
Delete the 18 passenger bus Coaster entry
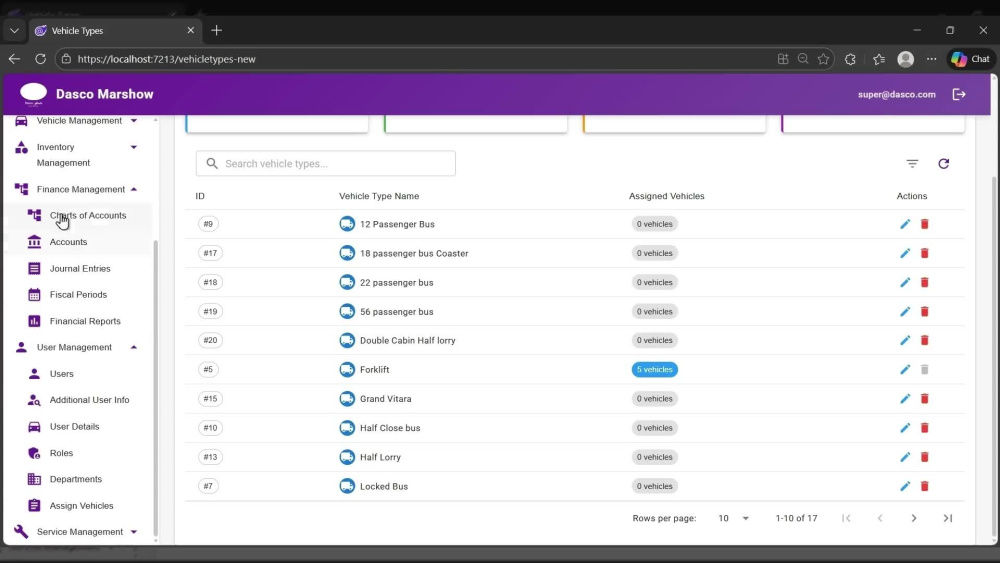pyautogui.click(x=925, y=253)
